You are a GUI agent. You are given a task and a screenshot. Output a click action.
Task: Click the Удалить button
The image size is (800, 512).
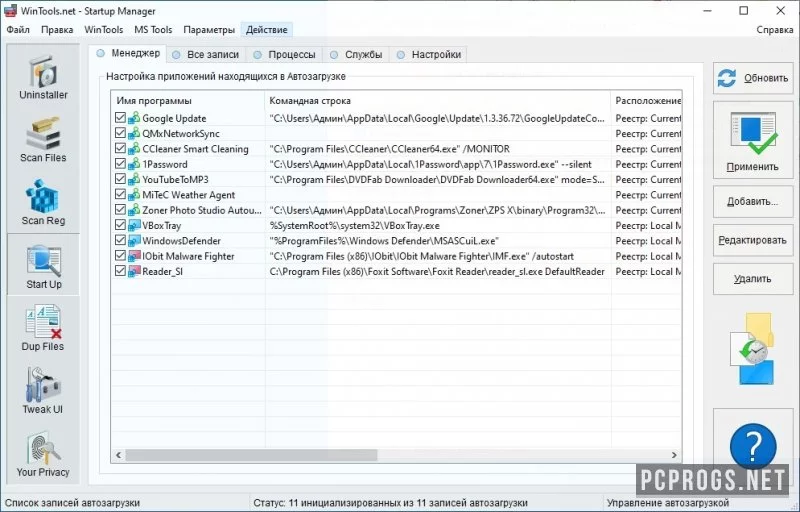click(753, 279)
